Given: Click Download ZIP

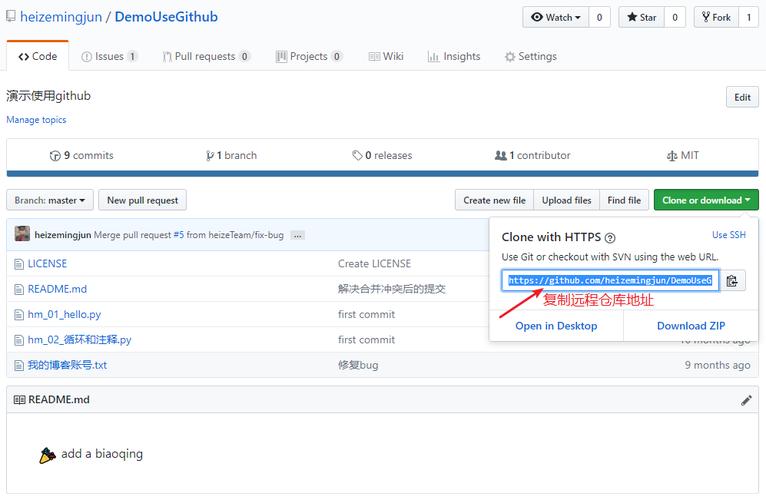Looking at the screenshot, I should tap(691, 326).
